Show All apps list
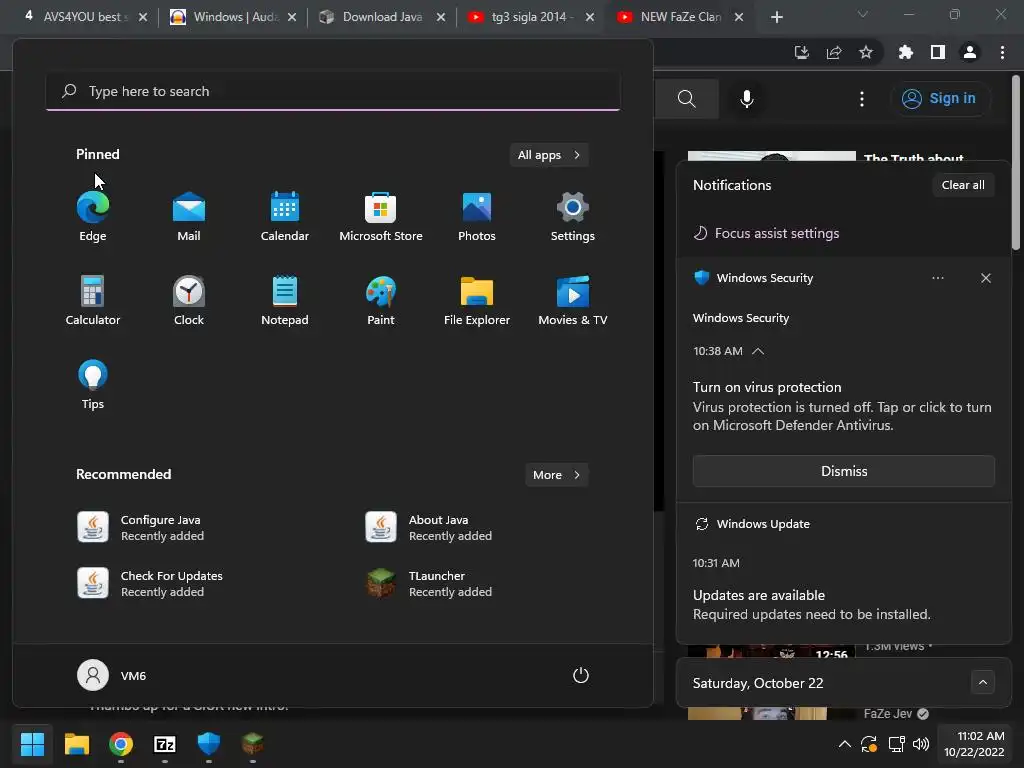Viewport: 1024px width, 768px height. [549, 155]
